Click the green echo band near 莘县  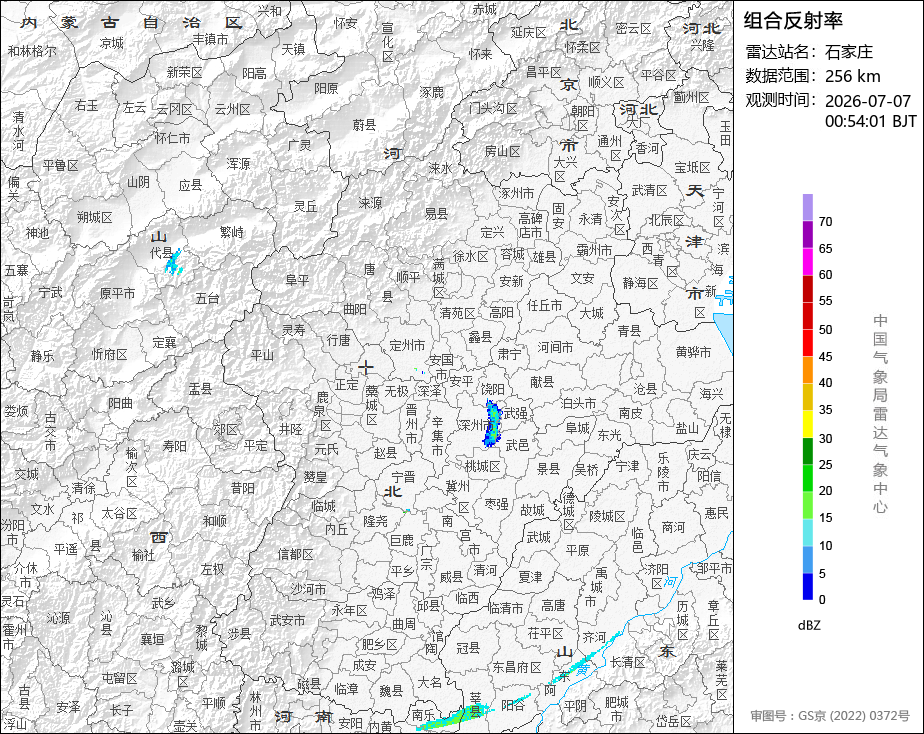[x=454, y=718]
